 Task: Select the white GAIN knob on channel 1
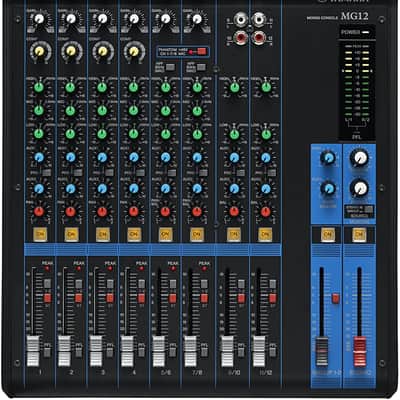(x=39, y=19)
